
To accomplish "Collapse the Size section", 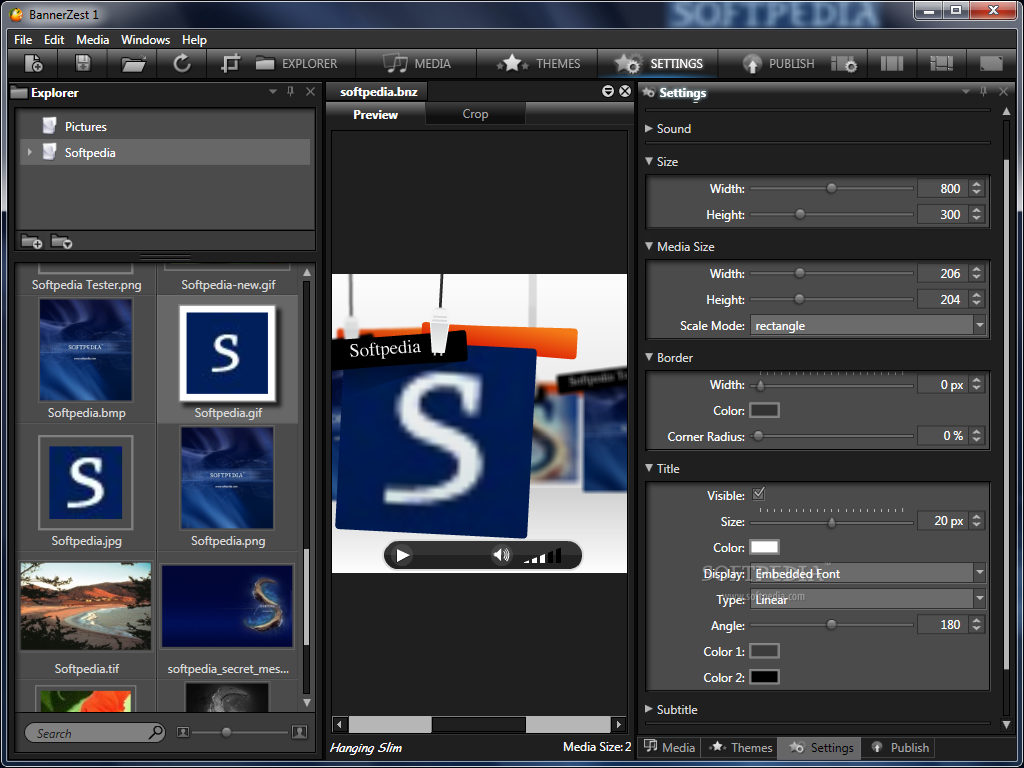I will tap(649, 161).
